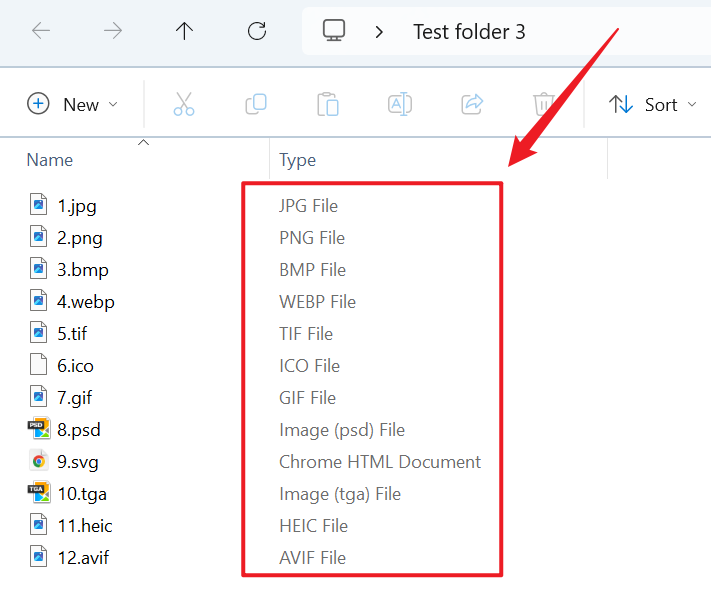Select file 12.avif

(x=83, y=558)
